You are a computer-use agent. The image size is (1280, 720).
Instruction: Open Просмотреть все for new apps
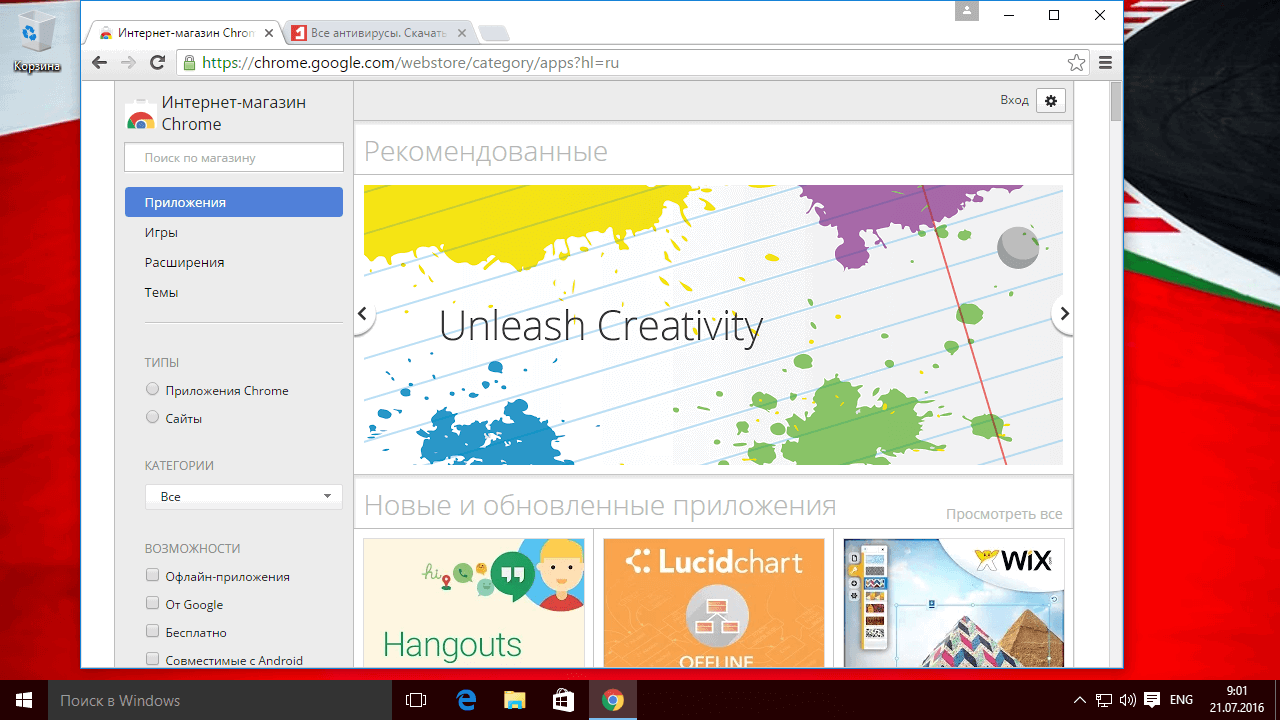click(x=1004, y=513)
